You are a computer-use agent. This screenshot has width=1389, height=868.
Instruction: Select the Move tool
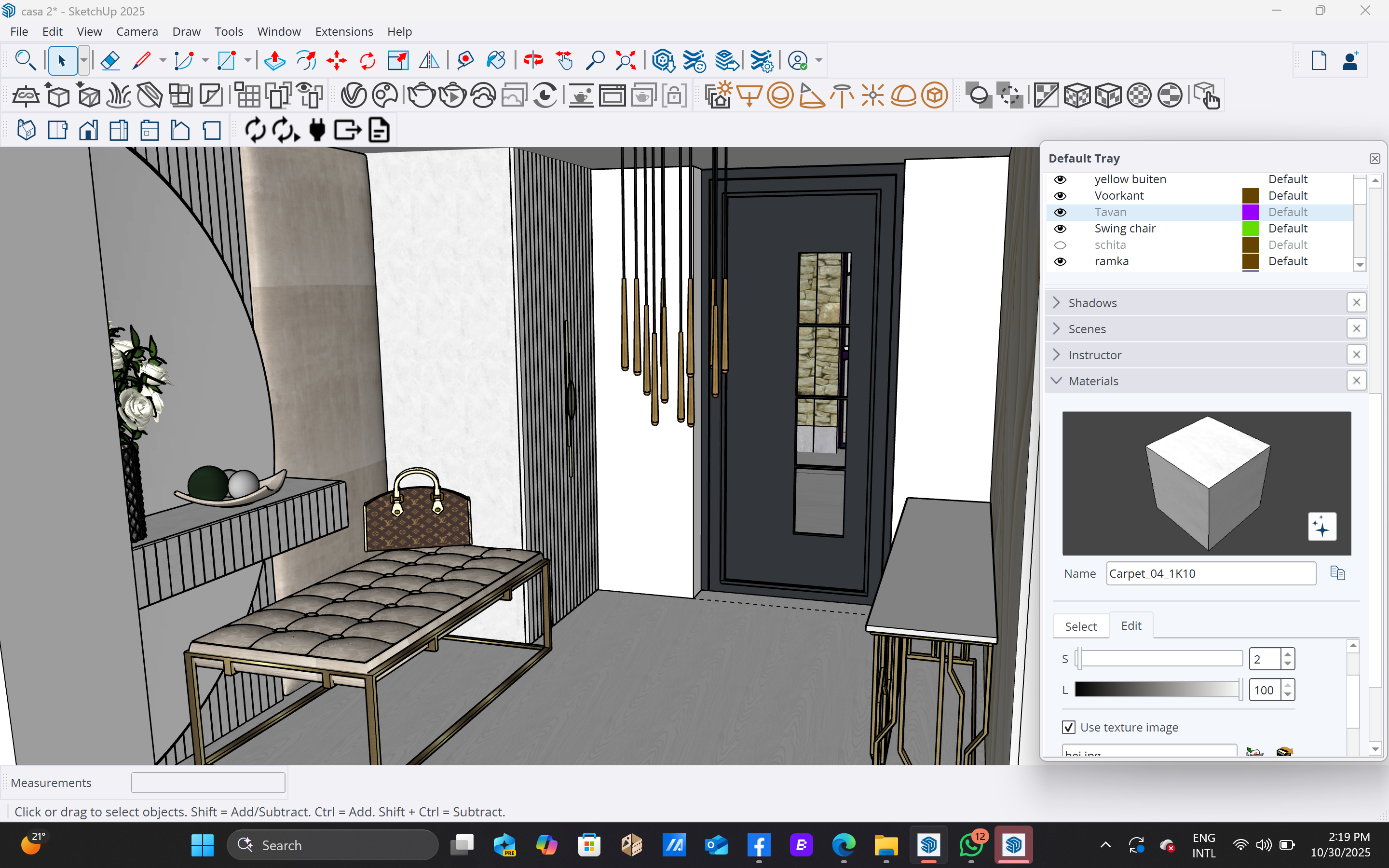pyautogui.click(x=337, y=60)
